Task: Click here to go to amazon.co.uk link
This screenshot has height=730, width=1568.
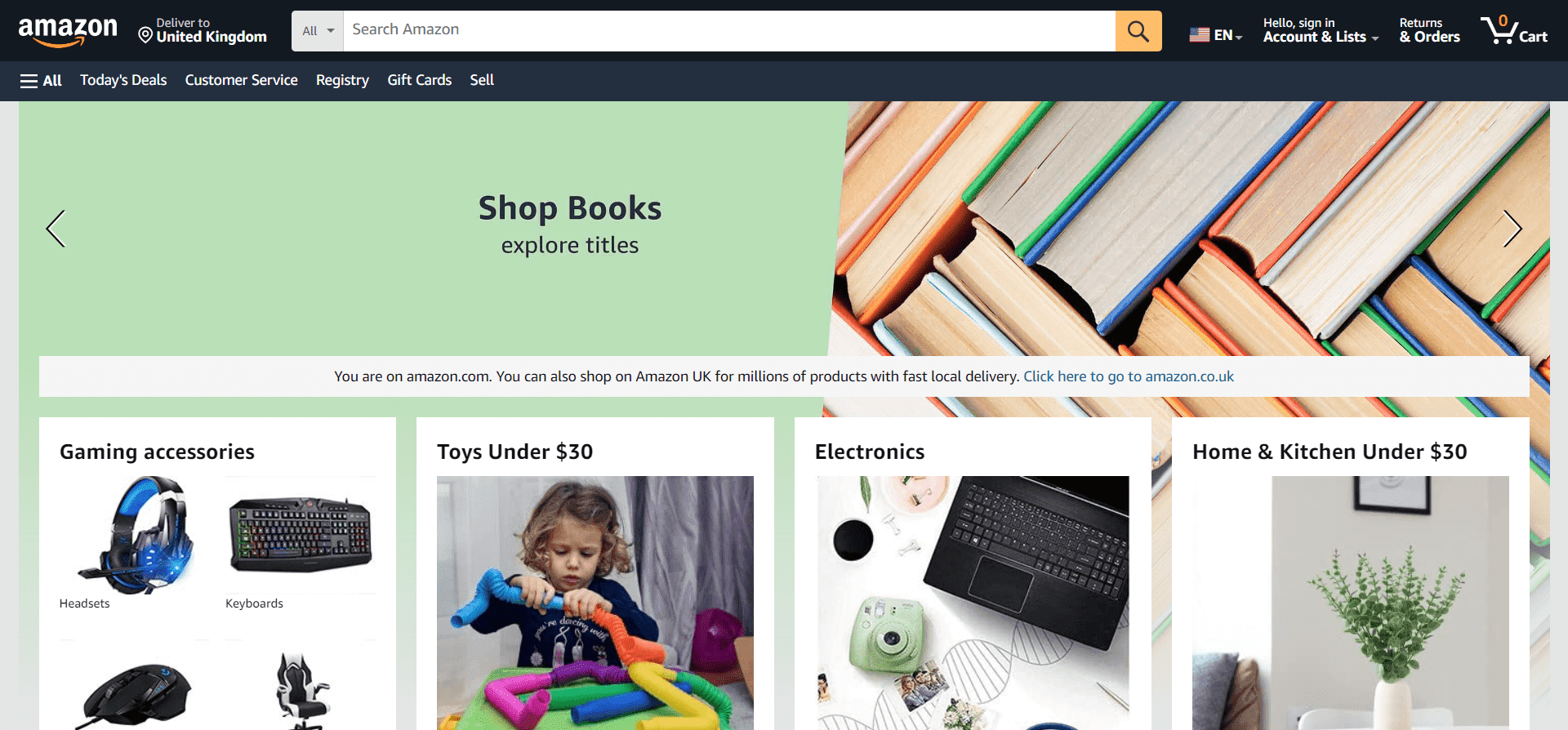Action: [1129, 376]
